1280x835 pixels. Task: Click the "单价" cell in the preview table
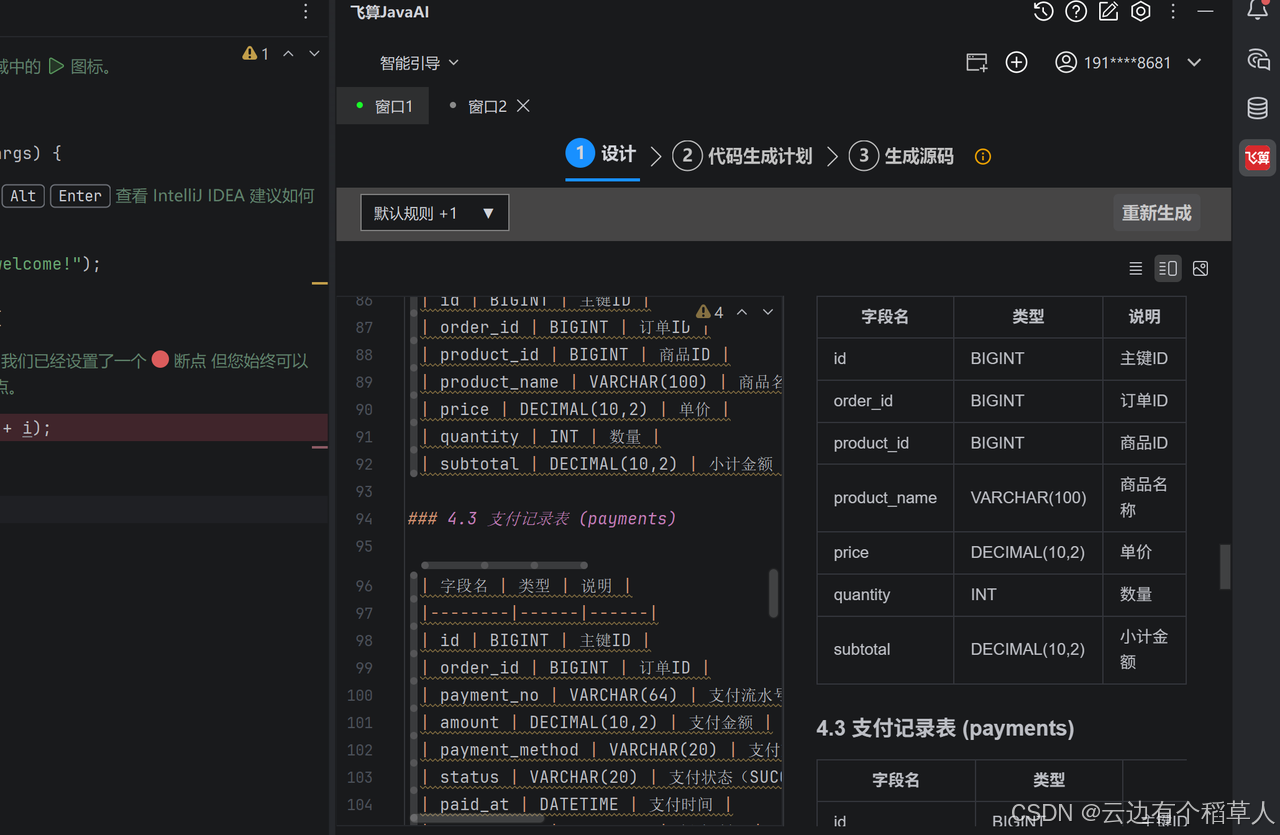(x=1144, y=552)
